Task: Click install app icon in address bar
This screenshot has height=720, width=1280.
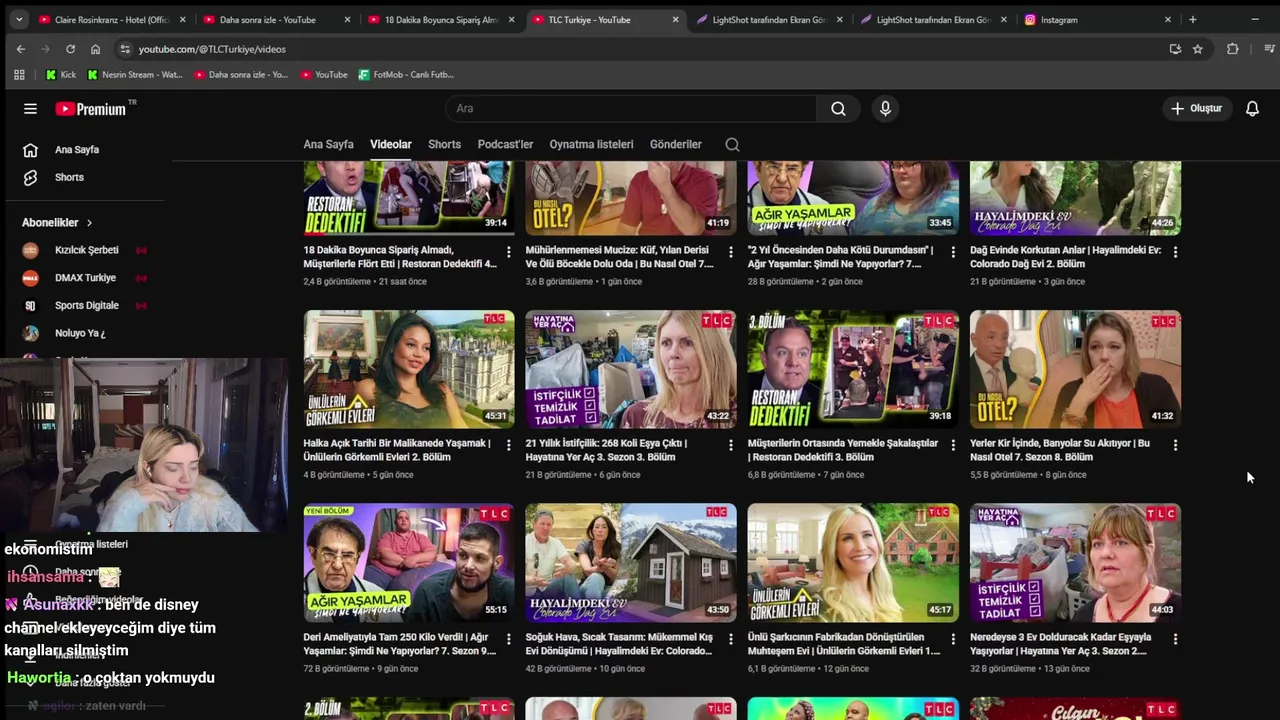Action: [x=1175, y=49]
